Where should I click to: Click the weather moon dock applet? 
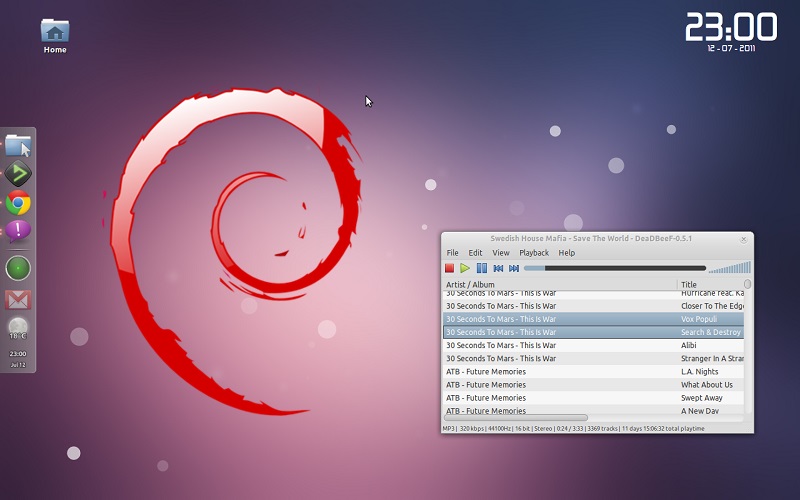18,328
